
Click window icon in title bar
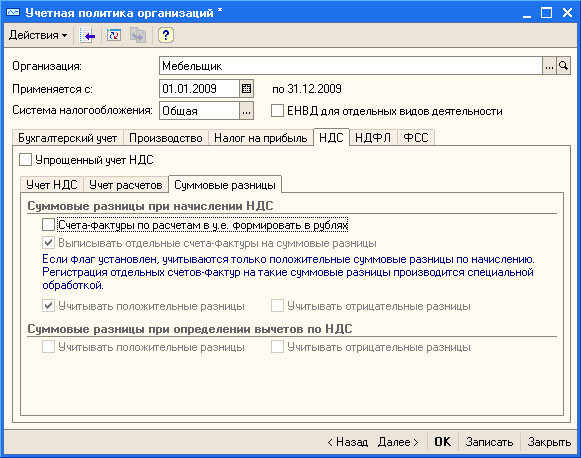click(x=13, y=13)
